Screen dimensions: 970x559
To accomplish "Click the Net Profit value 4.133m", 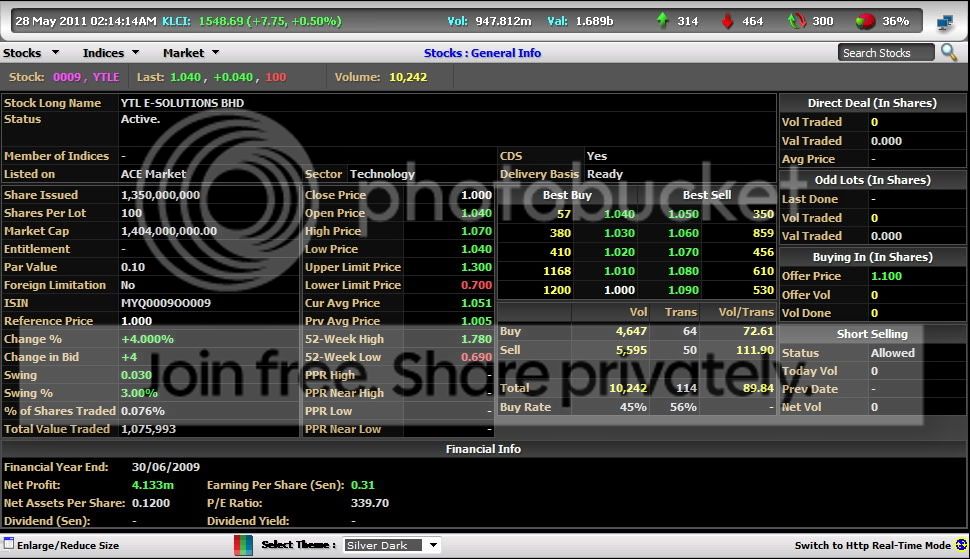I will [153, 485].
